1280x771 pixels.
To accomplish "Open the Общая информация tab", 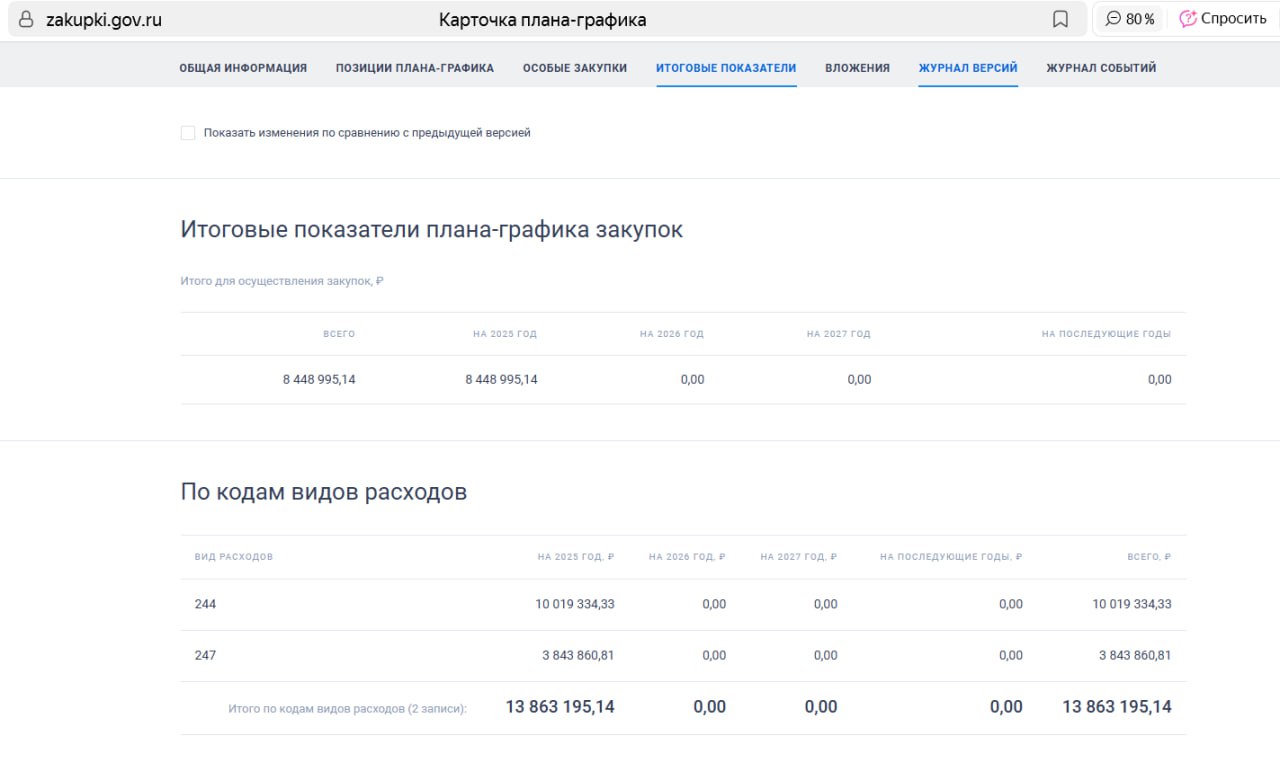I will (243, 68).
